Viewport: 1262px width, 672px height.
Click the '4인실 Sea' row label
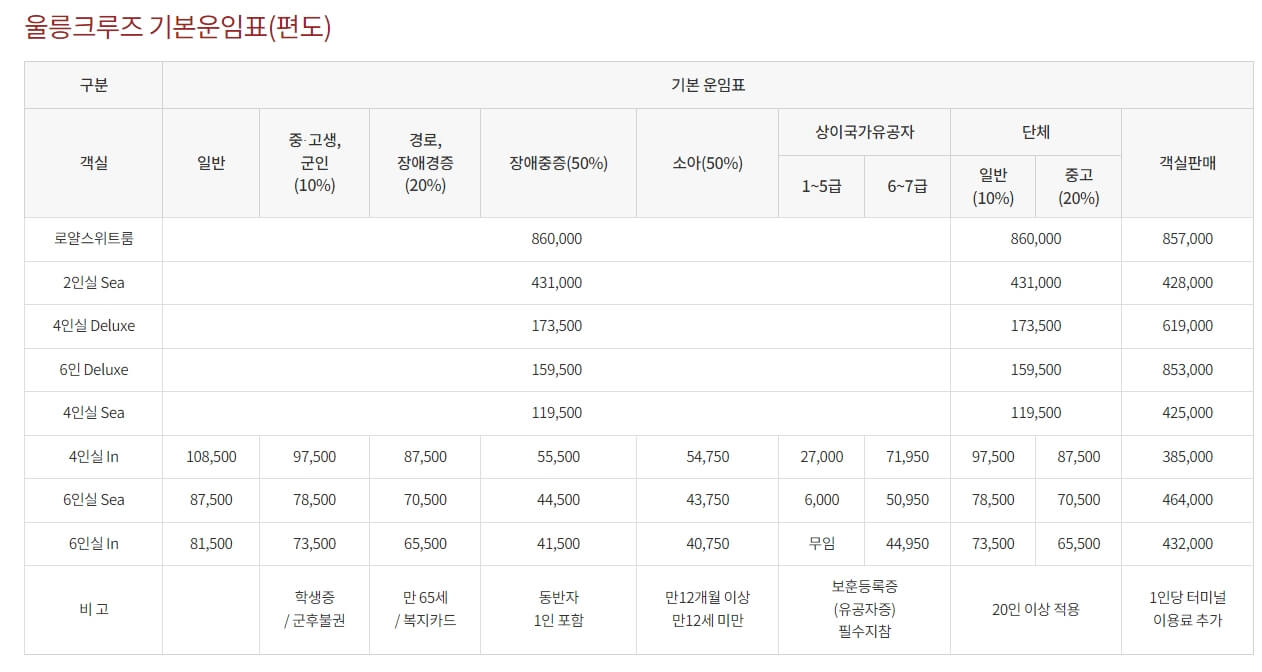[x=94, y=413]
